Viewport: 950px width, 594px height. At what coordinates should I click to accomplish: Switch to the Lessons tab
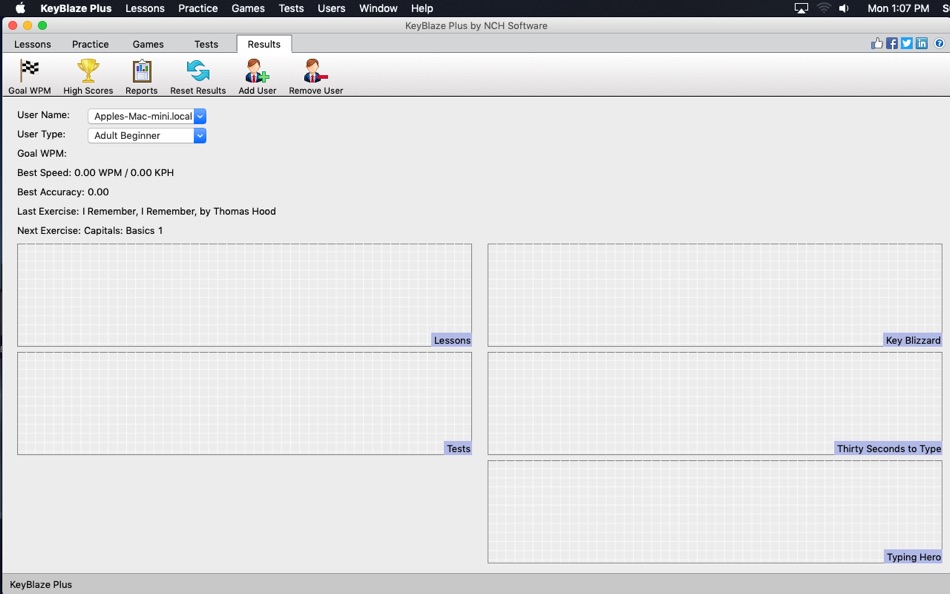(x=33, y=44)
